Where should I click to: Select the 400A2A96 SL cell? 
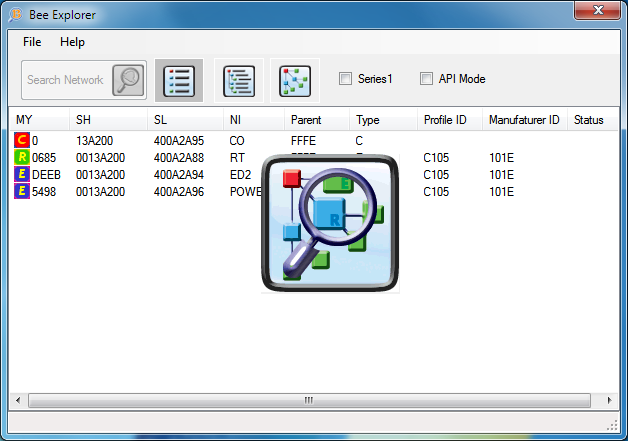[x=179, y=192]
